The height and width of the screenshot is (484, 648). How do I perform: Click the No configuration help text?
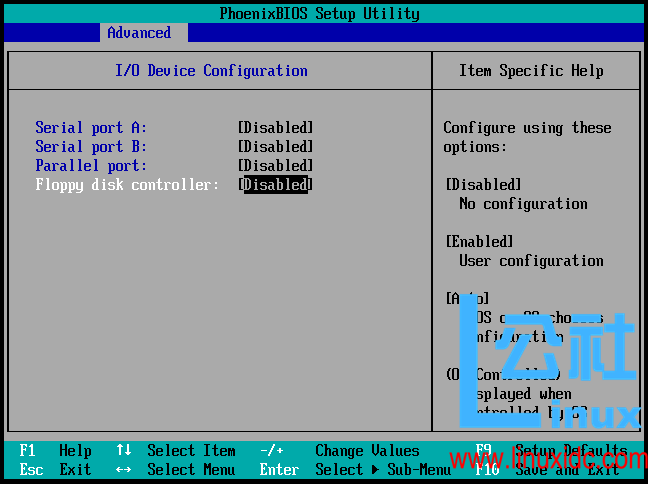(x=523, y=203)
